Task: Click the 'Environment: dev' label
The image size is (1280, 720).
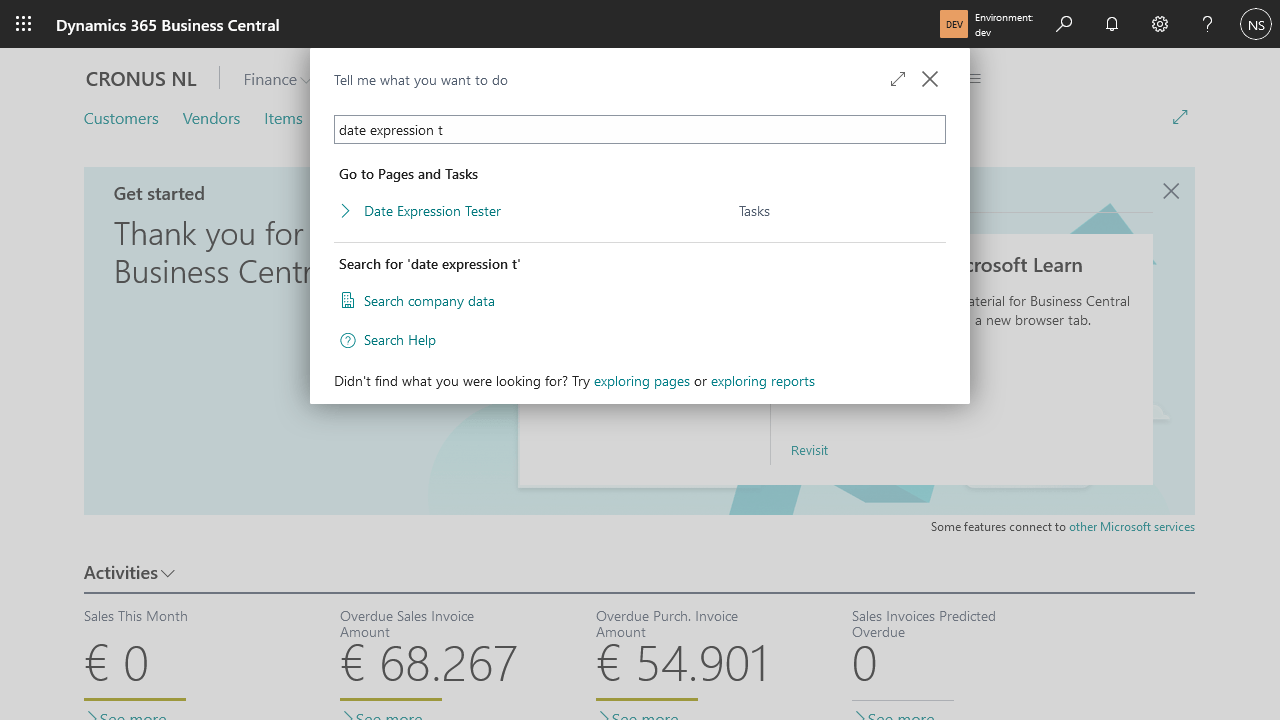Action: pyautogui.click(x=1004, y=25)
